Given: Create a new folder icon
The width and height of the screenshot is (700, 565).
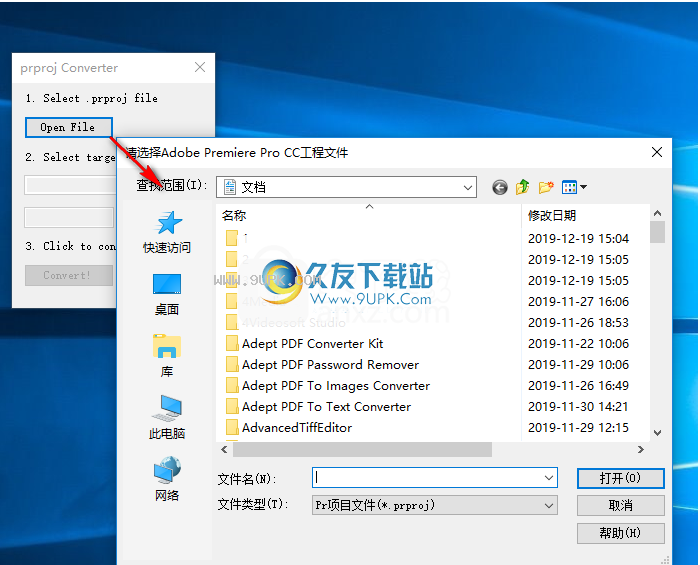Looking at the screenshot, I should (546, 187).
